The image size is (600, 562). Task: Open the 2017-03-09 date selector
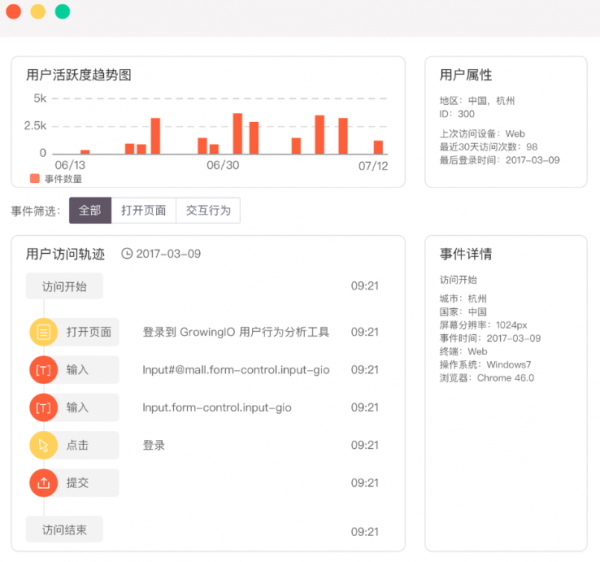click(x=168, y=254)
